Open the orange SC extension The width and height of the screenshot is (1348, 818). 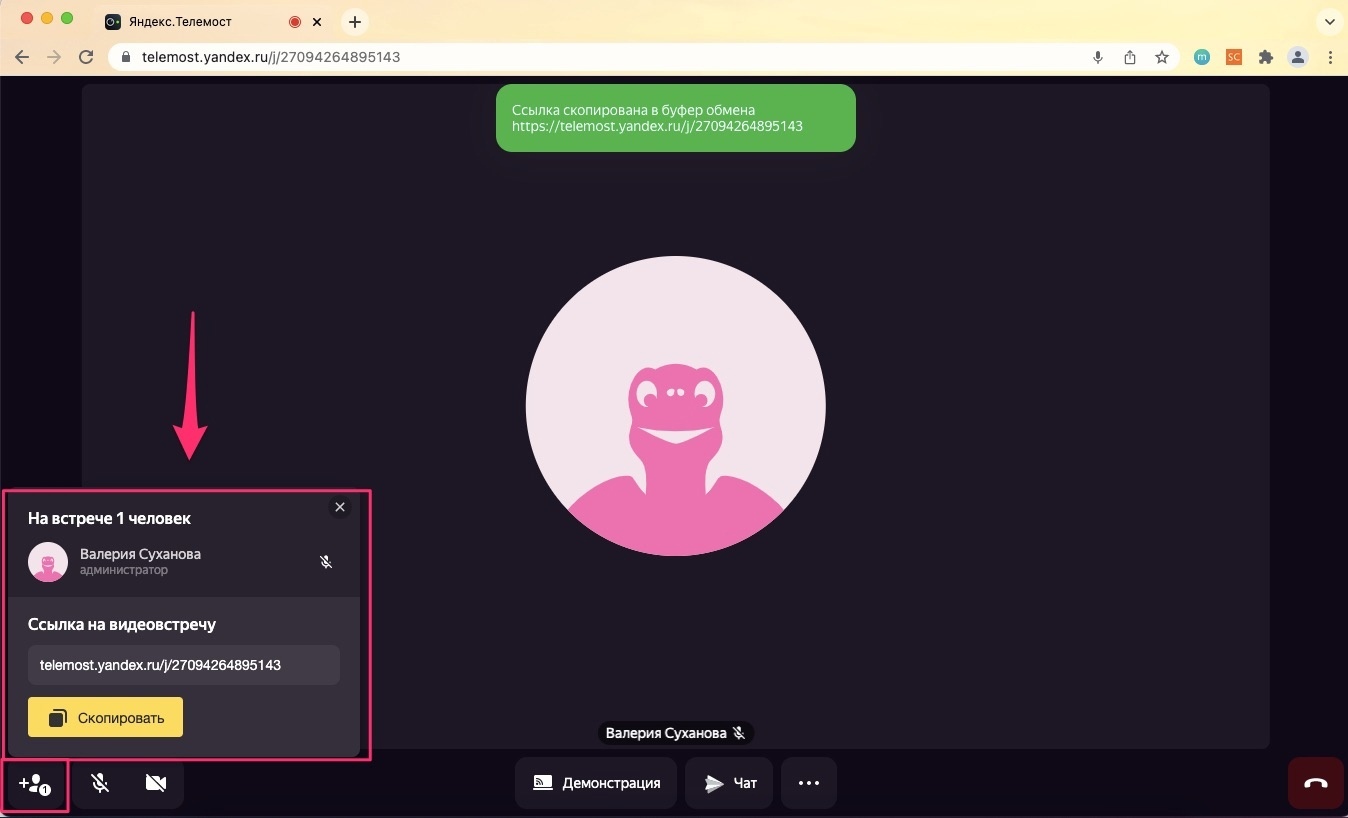click(1234, 57)
